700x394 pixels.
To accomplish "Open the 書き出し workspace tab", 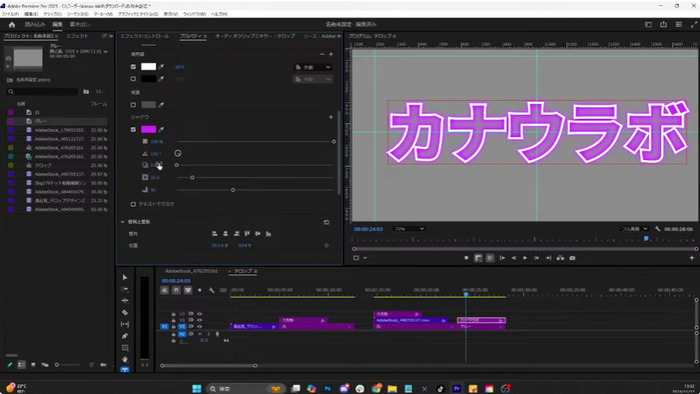I will 80,25.
